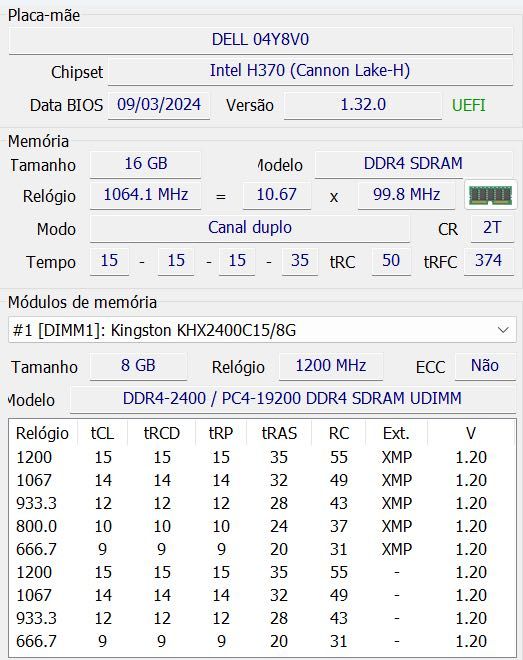523x660 pixels.
Task: Click the green UEFI label
Action: (x=469, y=105)
